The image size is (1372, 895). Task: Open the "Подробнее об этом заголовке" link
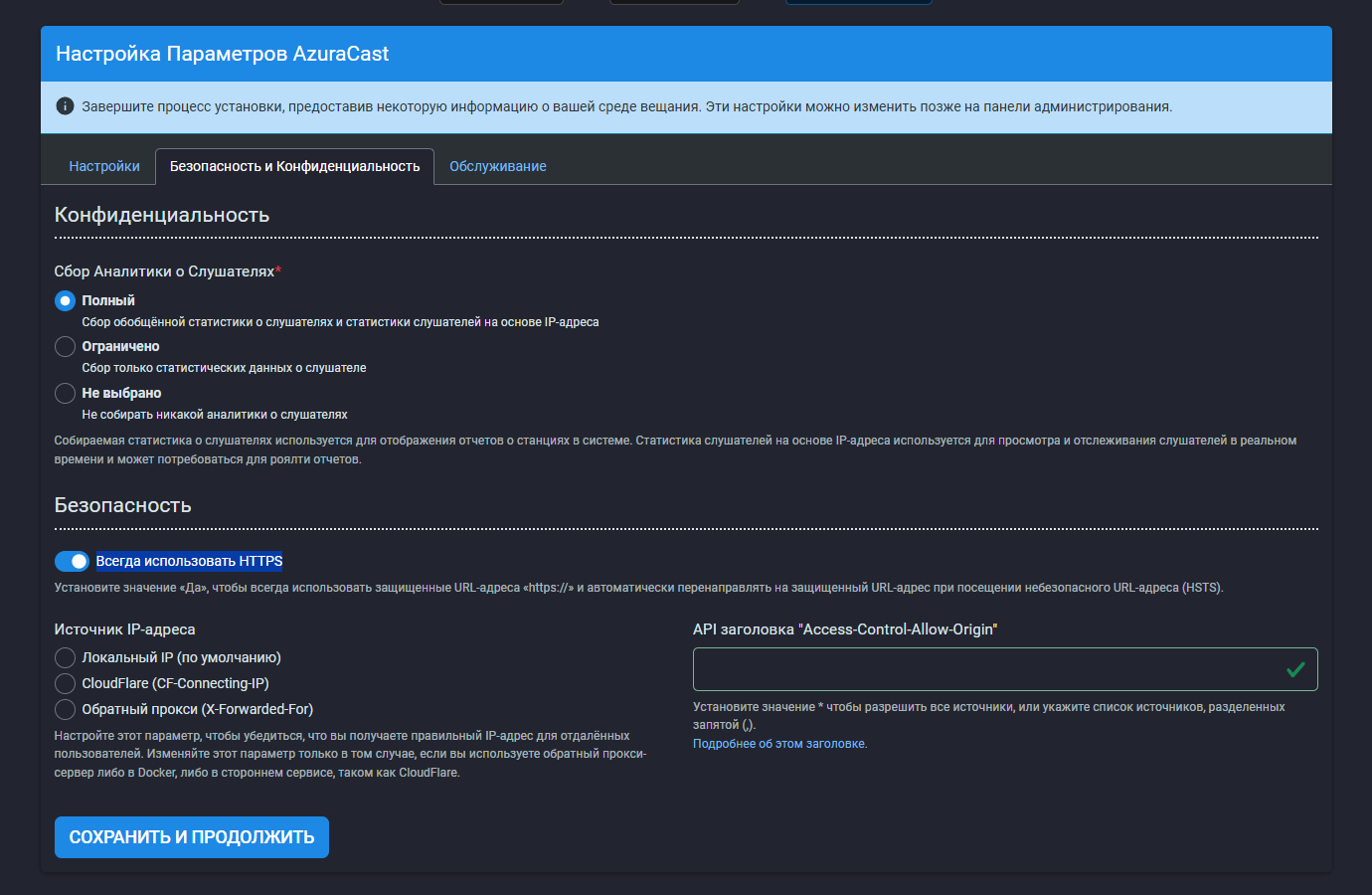tap(780, 744)
